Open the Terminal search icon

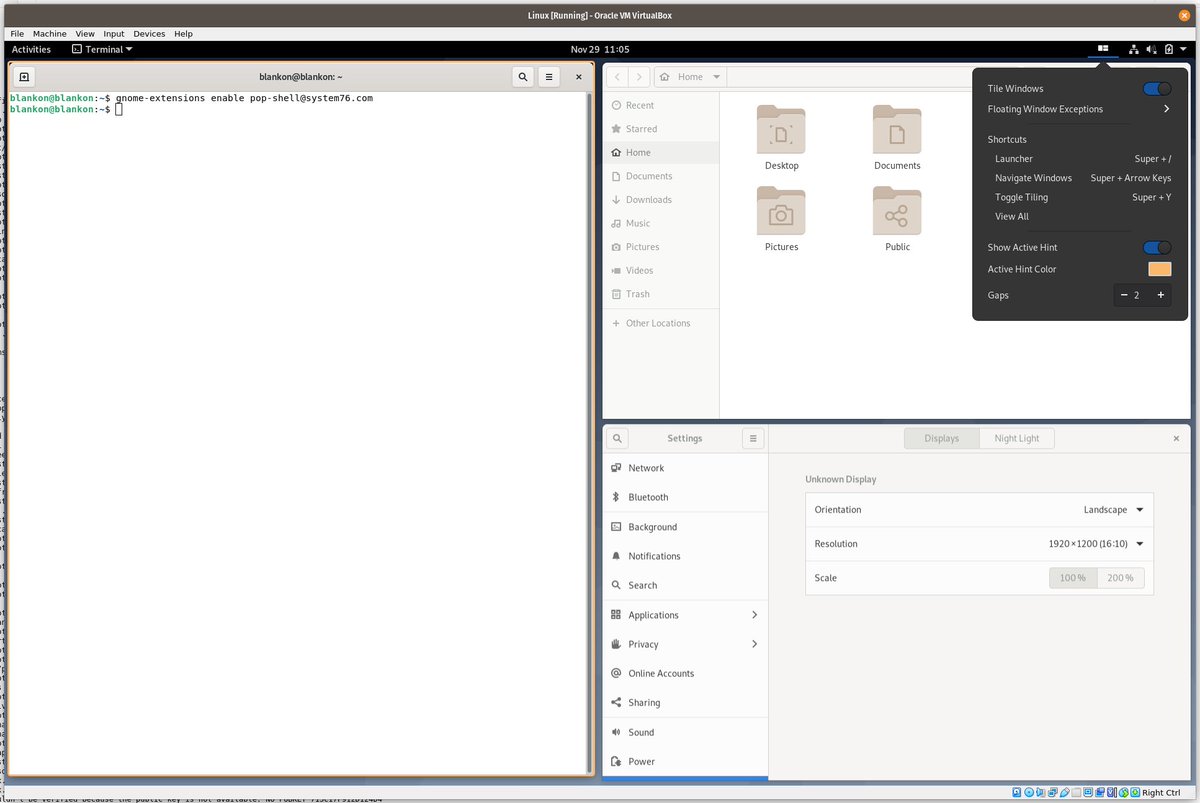pos(522,77)
